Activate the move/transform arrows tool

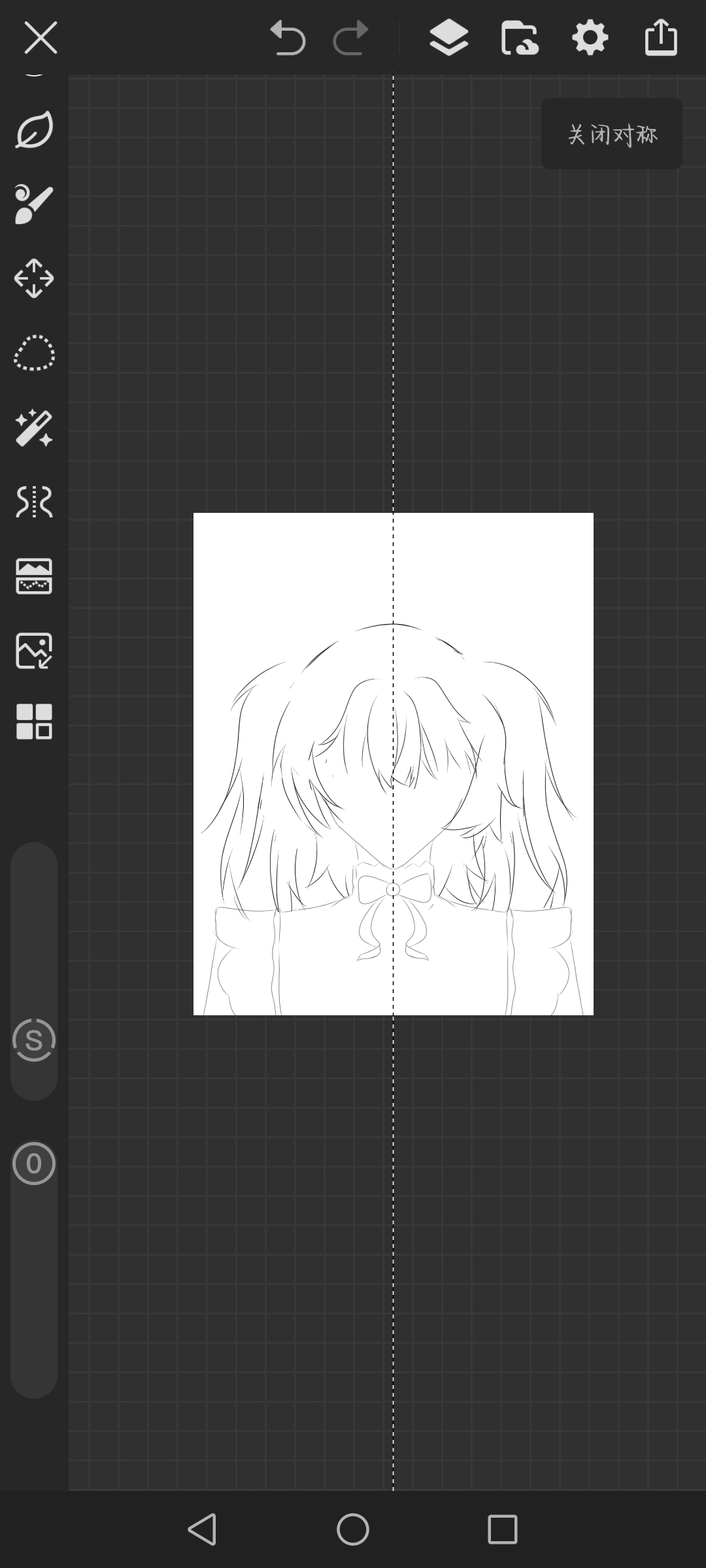[x=34, y=279]
